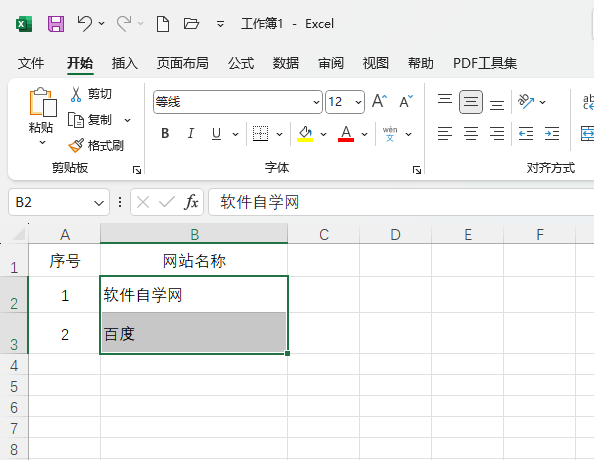This screenshot has width=594, height=460.
Task: Click the Redo arrow icon
Action: pyautogui.click(x=124, y=23)
